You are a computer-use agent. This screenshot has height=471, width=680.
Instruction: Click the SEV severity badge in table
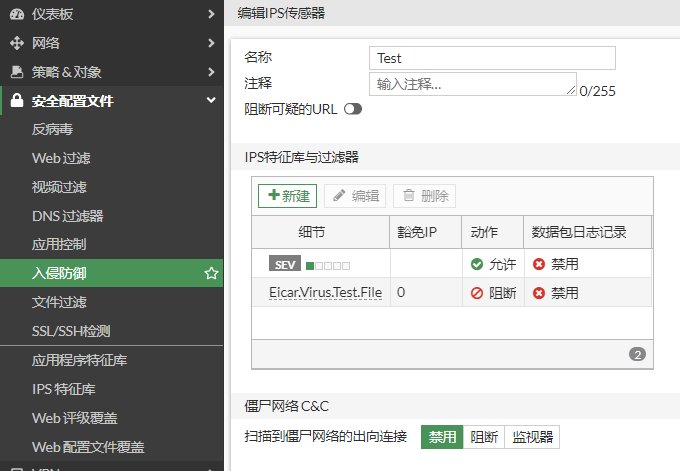(x=285, y=264)
